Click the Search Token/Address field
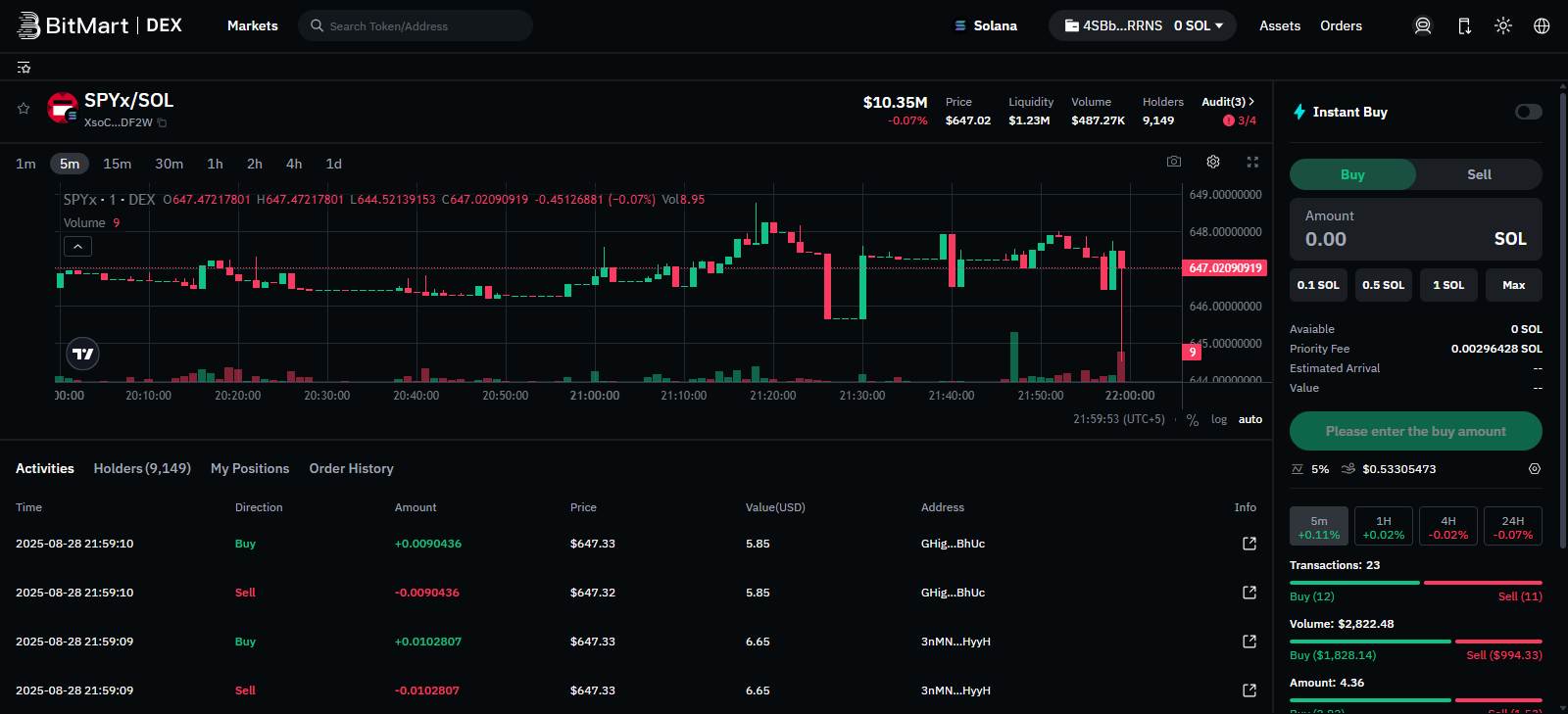This screenshot has height=714, width=1568. pos(416,25)
